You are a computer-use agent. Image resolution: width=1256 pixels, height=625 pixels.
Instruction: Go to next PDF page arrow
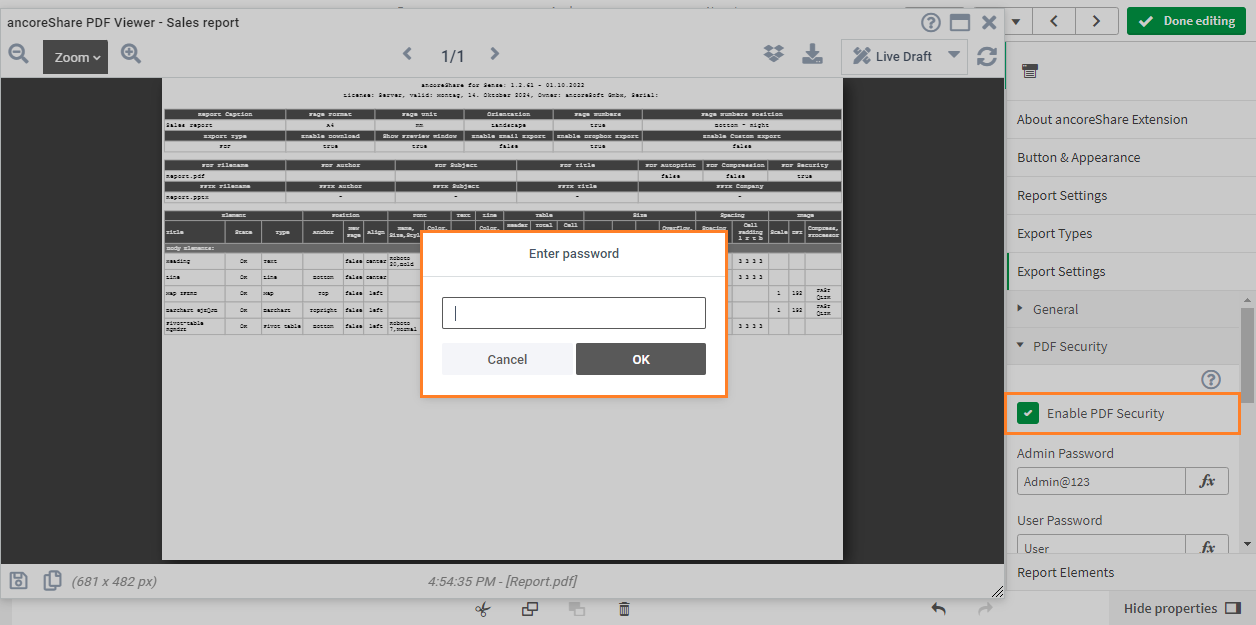(x=495, y=55)
